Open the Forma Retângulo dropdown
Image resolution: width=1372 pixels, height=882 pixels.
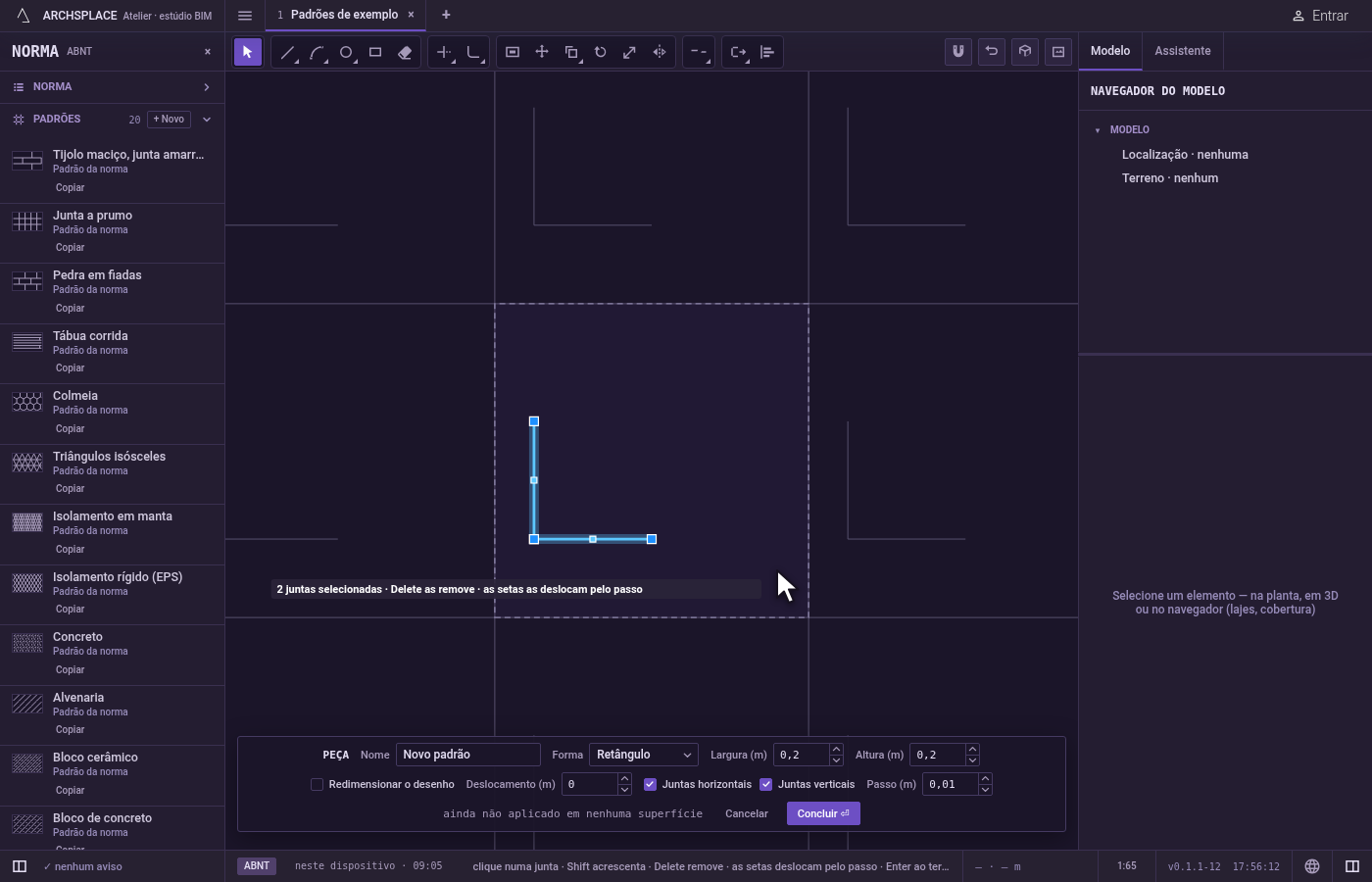click(x=644, y=755)
